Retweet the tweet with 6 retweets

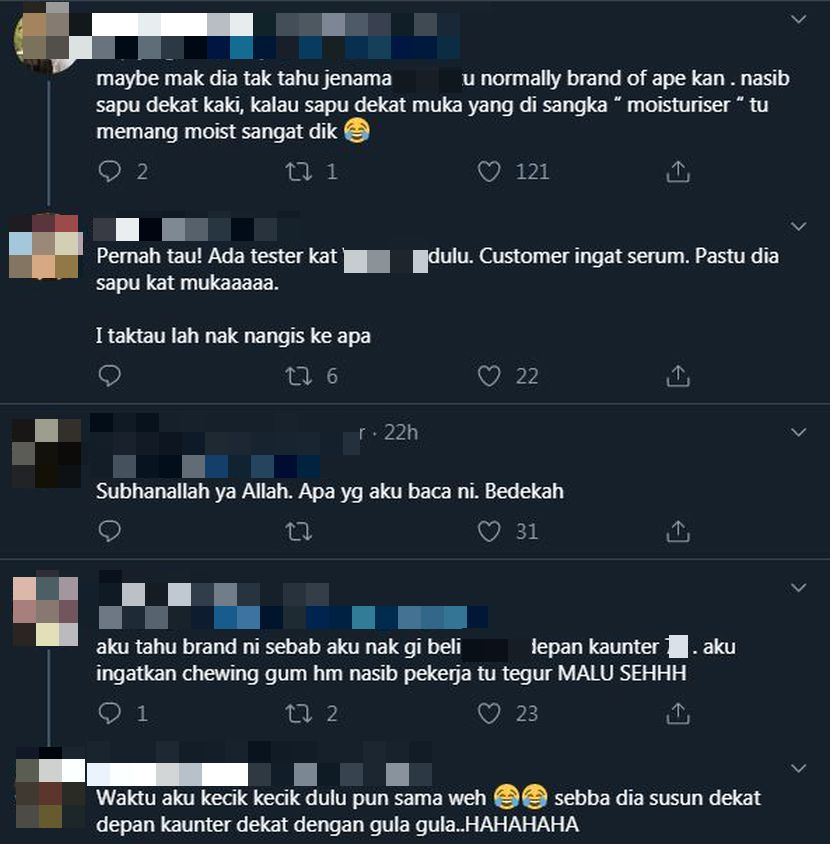298,376
